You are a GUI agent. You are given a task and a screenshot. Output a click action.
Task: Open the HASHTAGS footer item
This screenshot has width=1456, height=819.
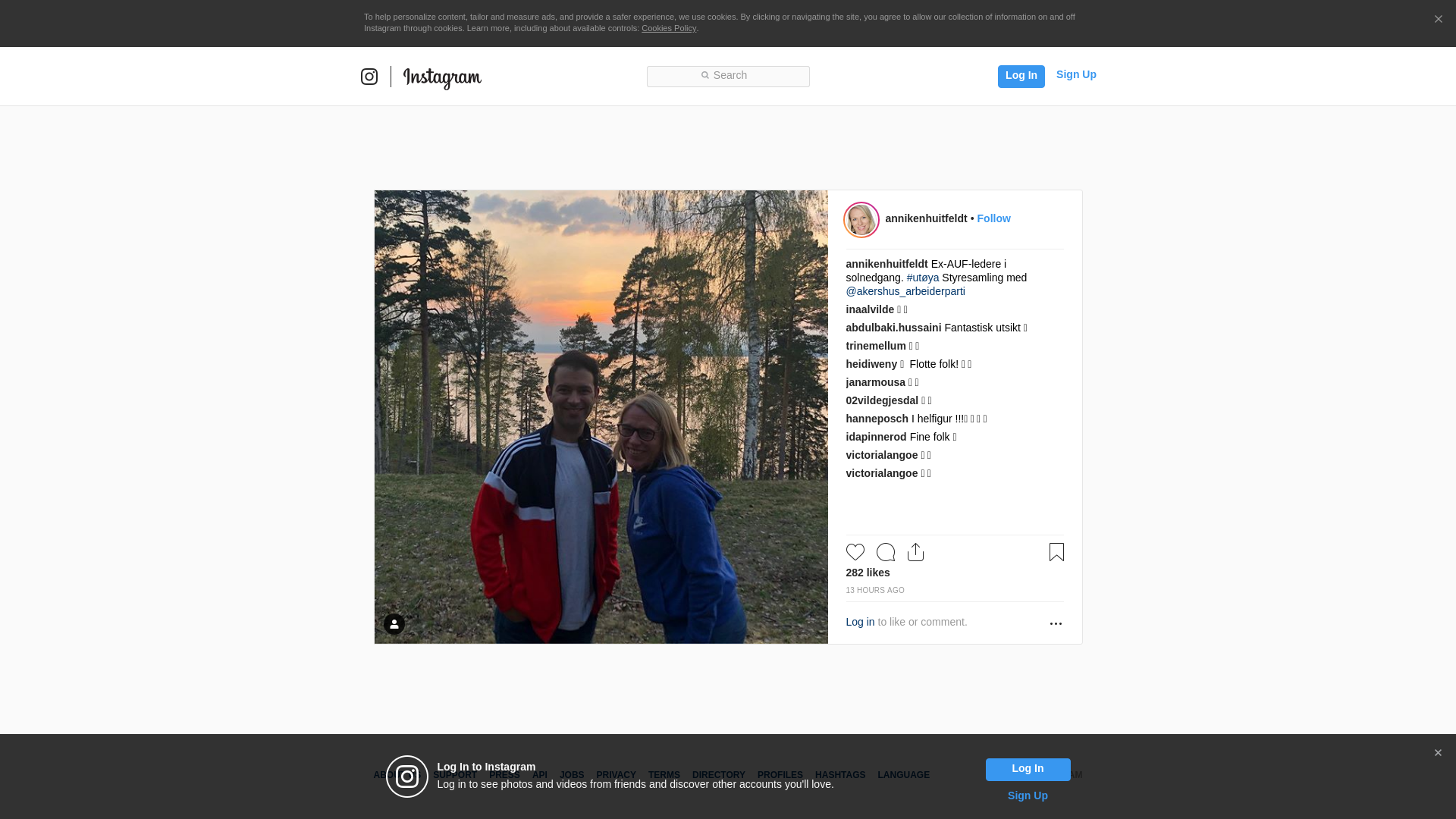click(839, 775)
